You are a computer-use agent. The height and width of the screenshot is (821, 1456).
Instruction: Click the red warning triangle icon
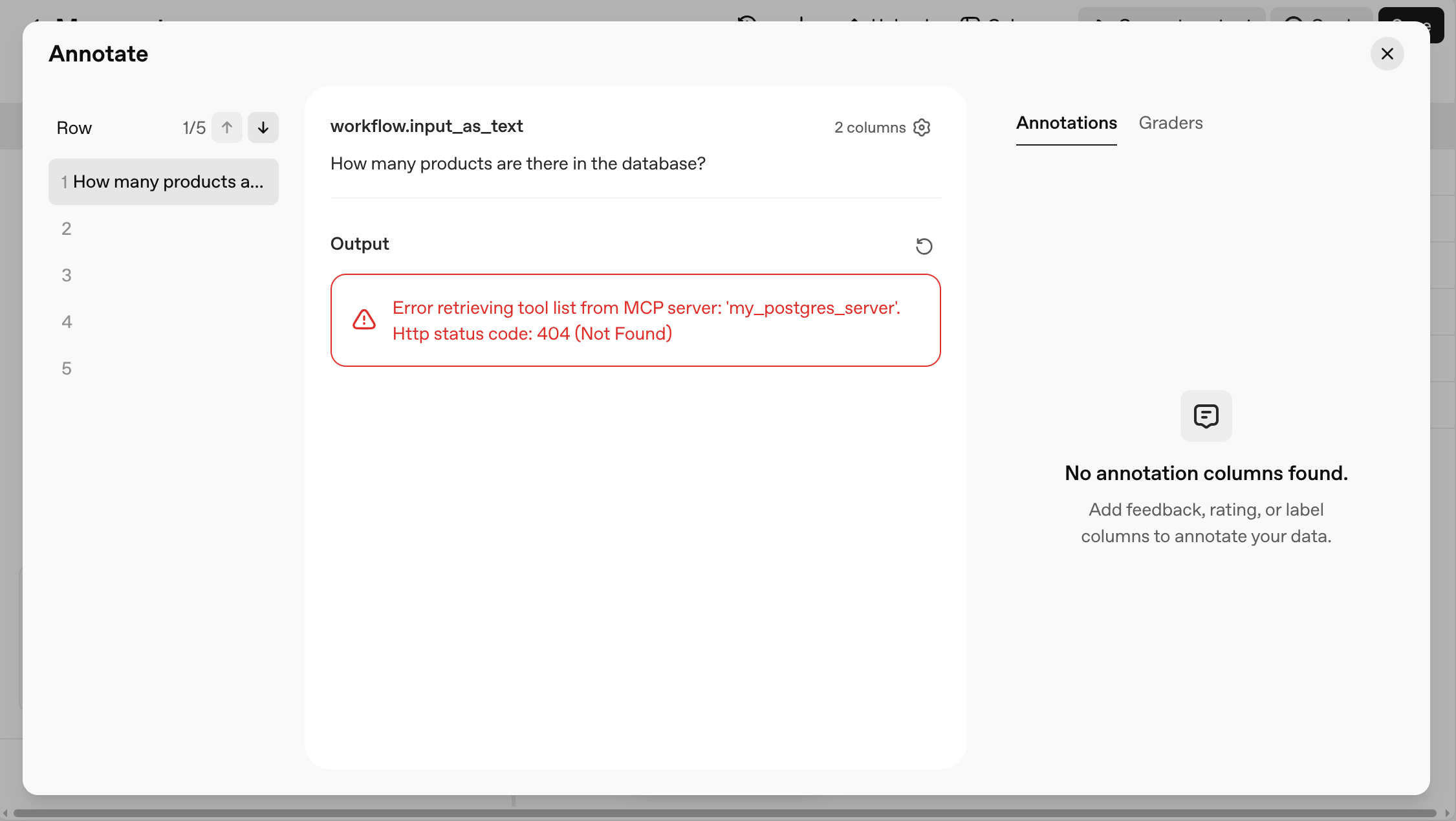(364, 320)
